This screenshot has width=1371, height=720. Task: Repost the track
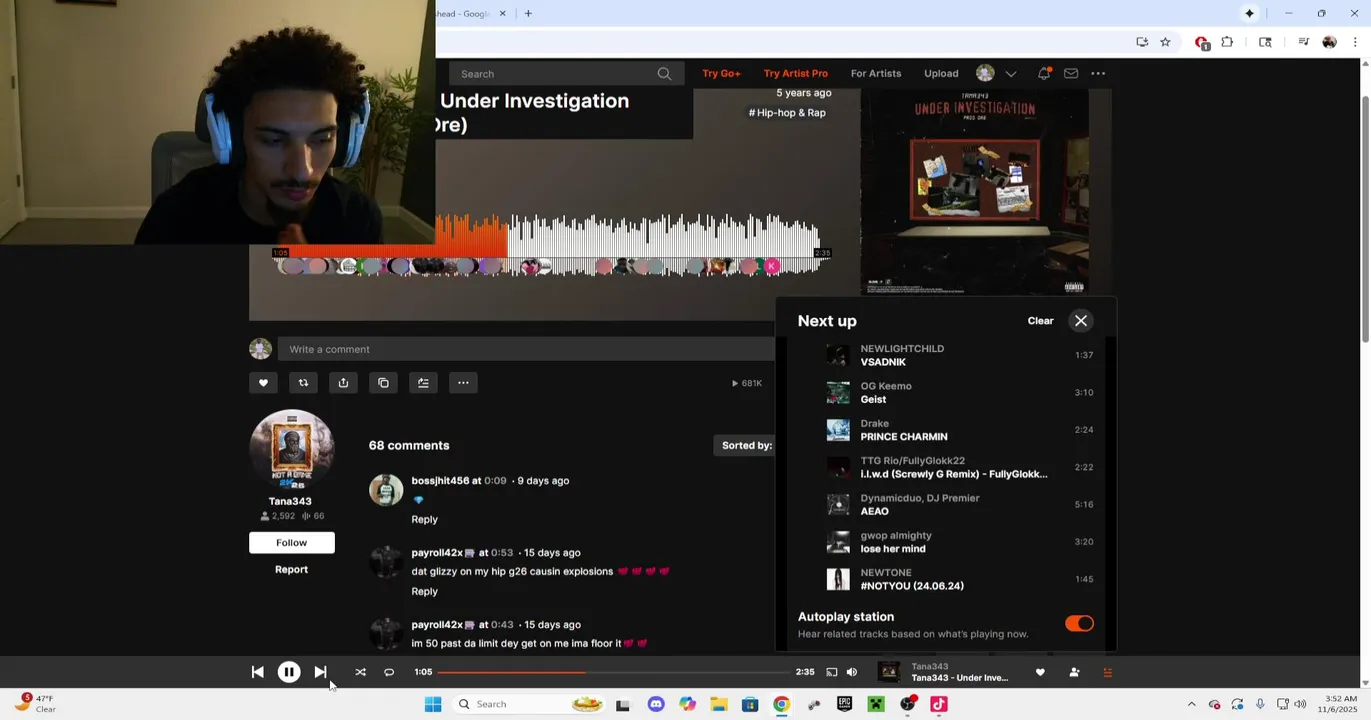click(303, 383)
